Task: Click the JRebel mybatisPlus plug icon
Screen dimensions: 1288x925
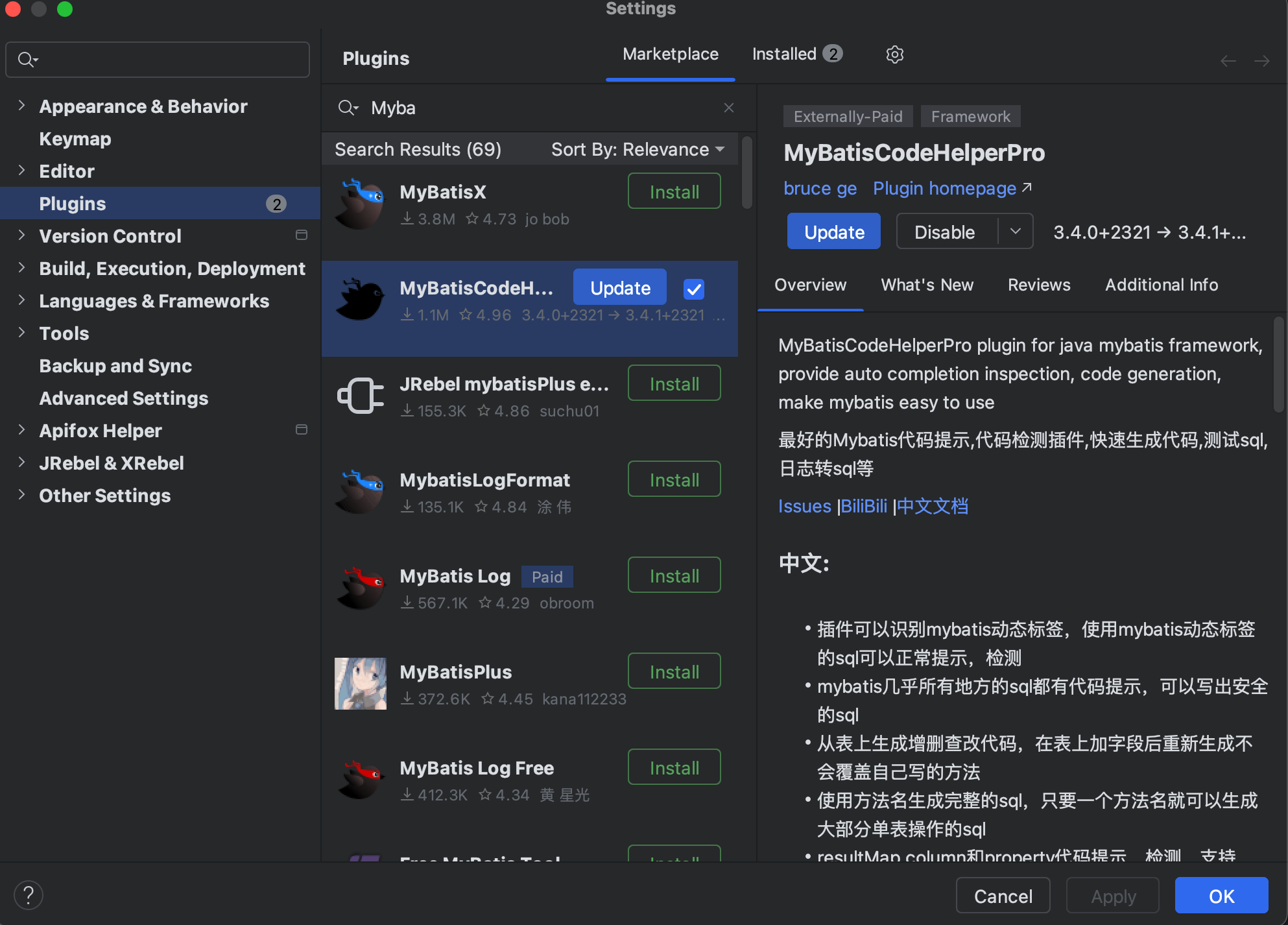Action: coord(360,396)
